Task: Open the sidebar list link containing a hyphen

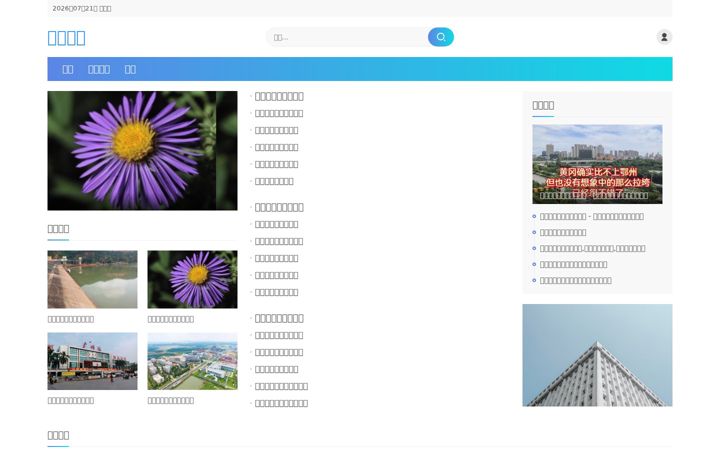Action: (591, 216)
